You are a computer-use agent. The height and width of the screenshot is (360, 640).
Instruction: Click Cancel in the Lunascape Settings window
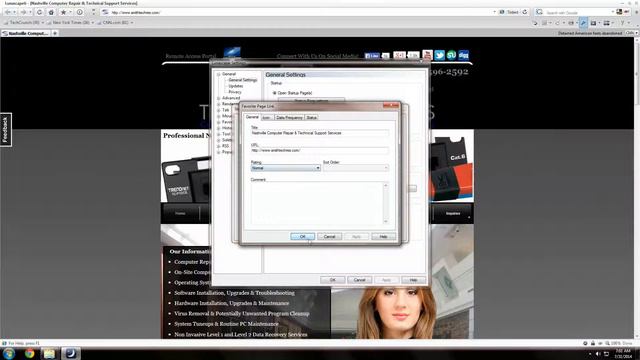point(359,280)
